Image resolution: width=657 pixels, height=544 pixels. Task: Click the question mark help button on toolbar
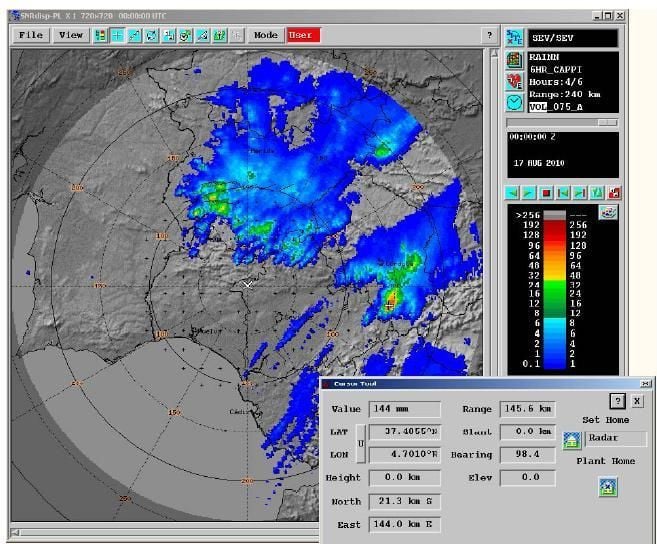pos(490,36)
